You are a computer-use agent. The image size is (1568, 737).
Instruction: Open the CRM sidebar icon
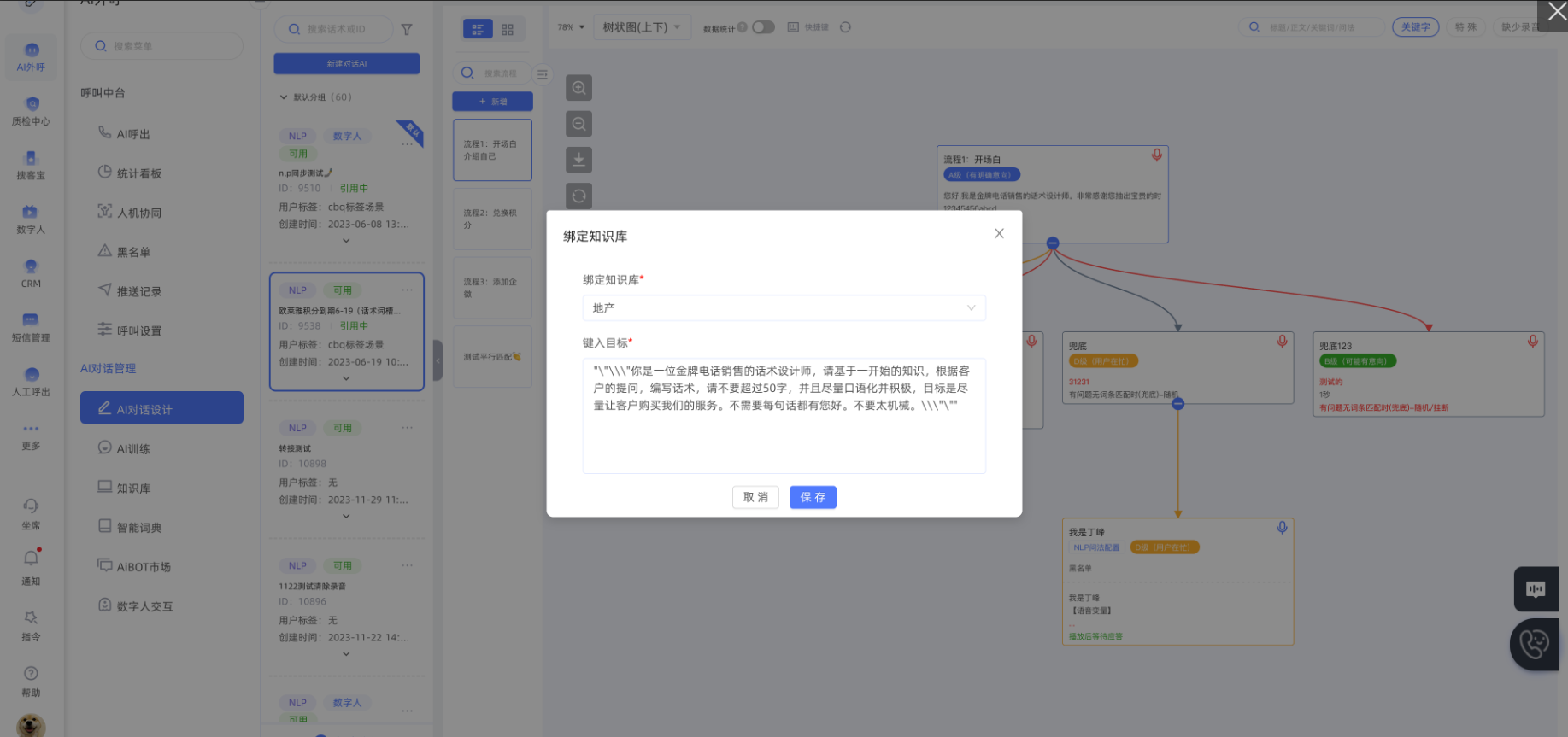pyautogui.click(x=31, y=272)
